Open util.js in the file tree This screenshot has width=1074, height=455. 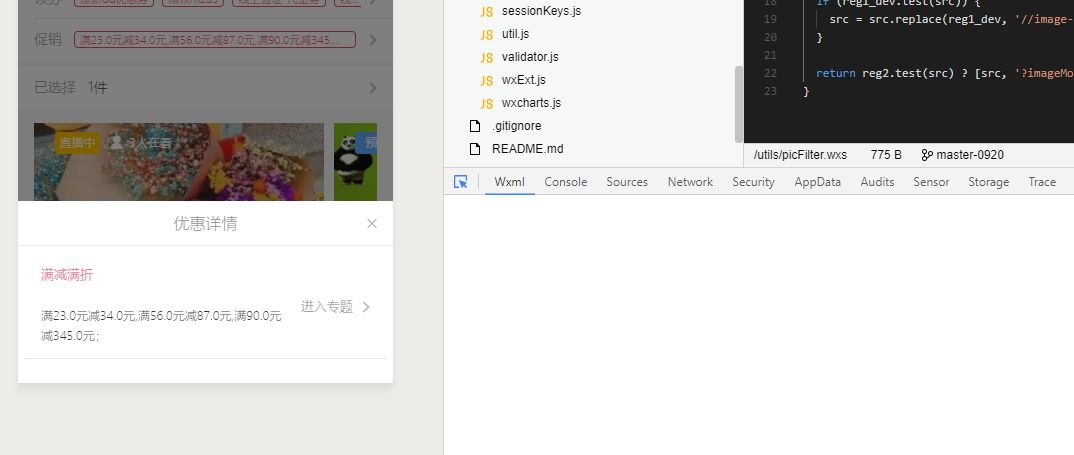pyautogui.click(x=515, y=34)
